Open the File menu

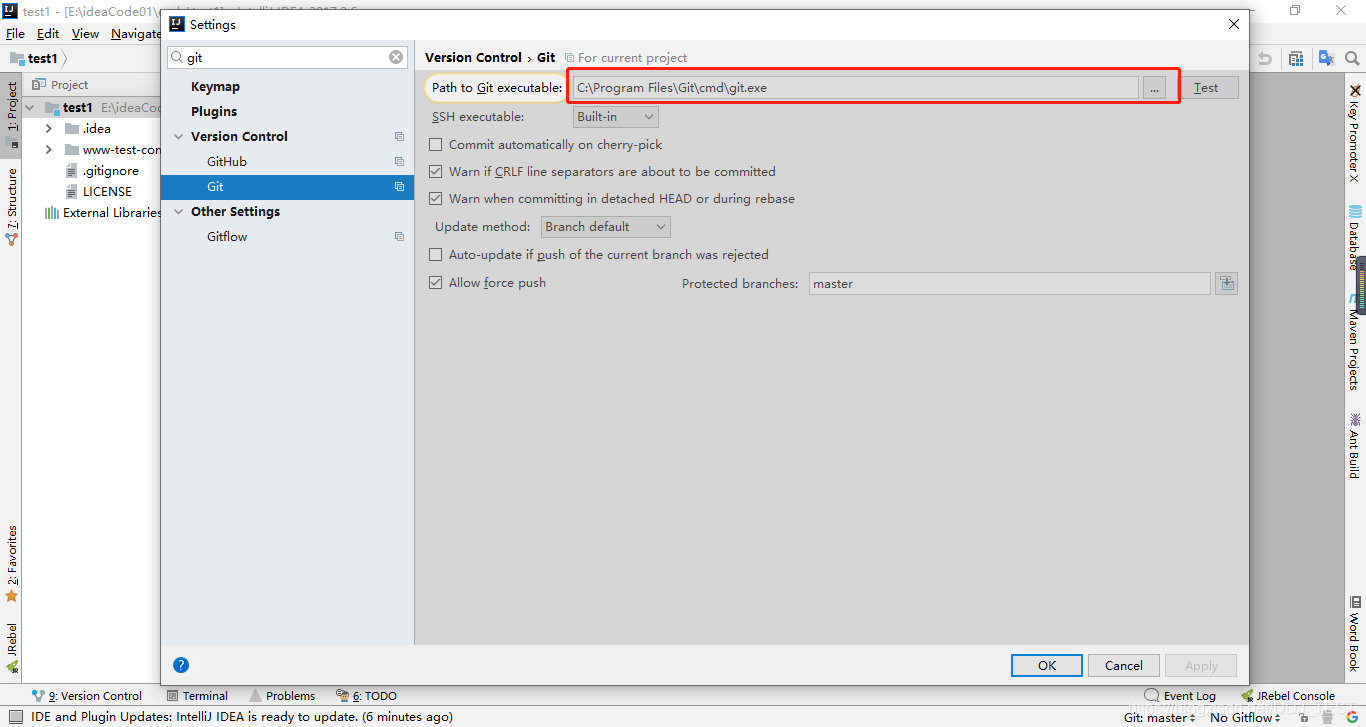point(15,34)
